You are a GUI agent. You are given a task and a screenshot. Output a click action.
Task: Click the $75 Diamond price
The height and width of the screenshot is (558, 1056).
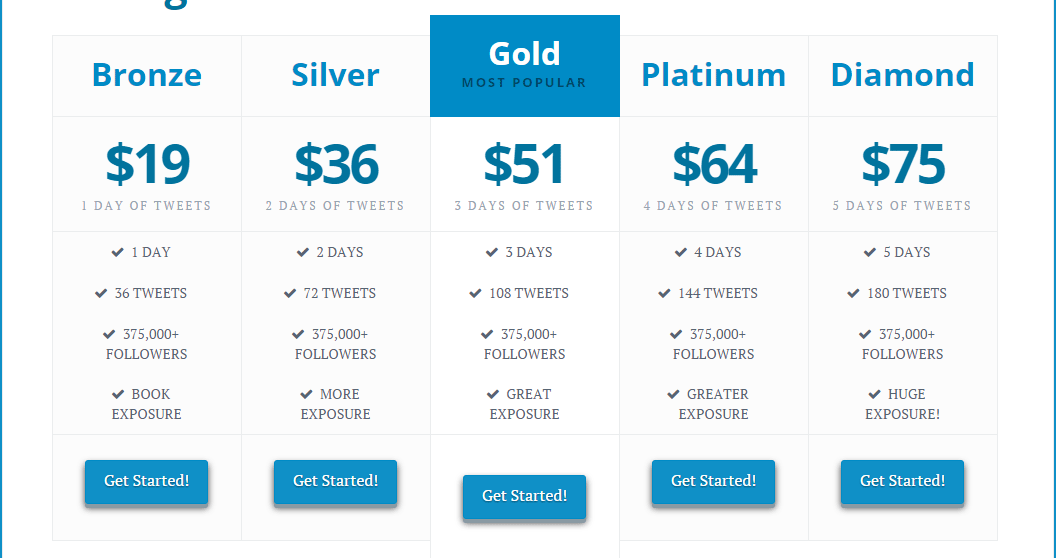[x=902, y=165]
